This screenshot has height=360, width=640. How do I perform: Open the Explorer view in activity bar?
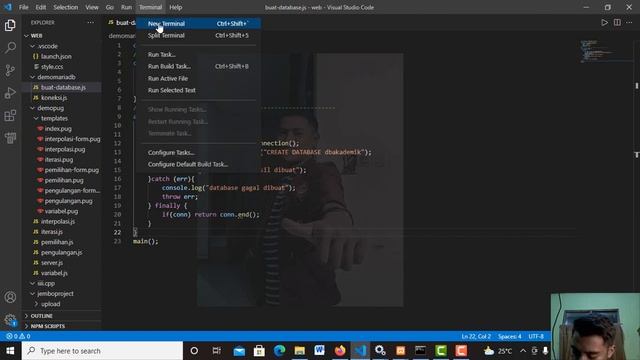coord(10,25)
